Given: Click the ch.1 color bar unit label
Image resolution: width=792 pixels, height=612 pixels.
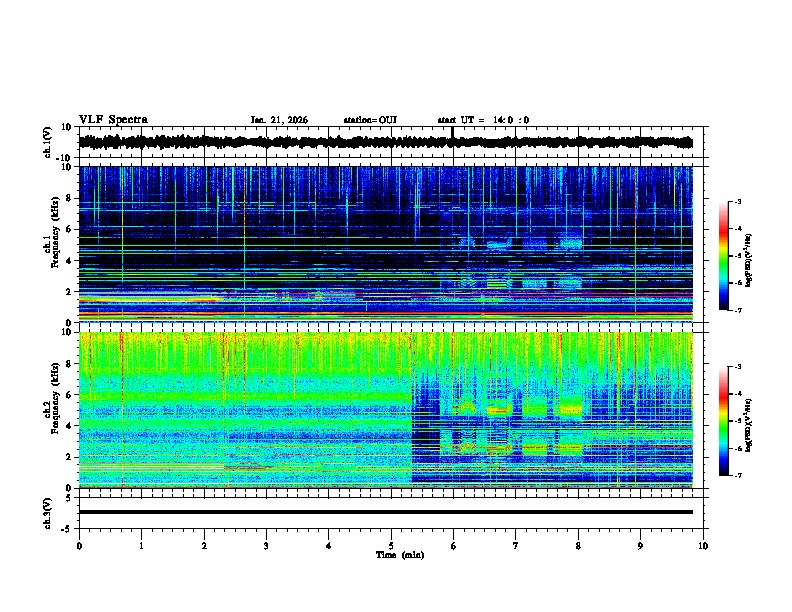Looking at the screenshot, I should (x=749, y=260).
